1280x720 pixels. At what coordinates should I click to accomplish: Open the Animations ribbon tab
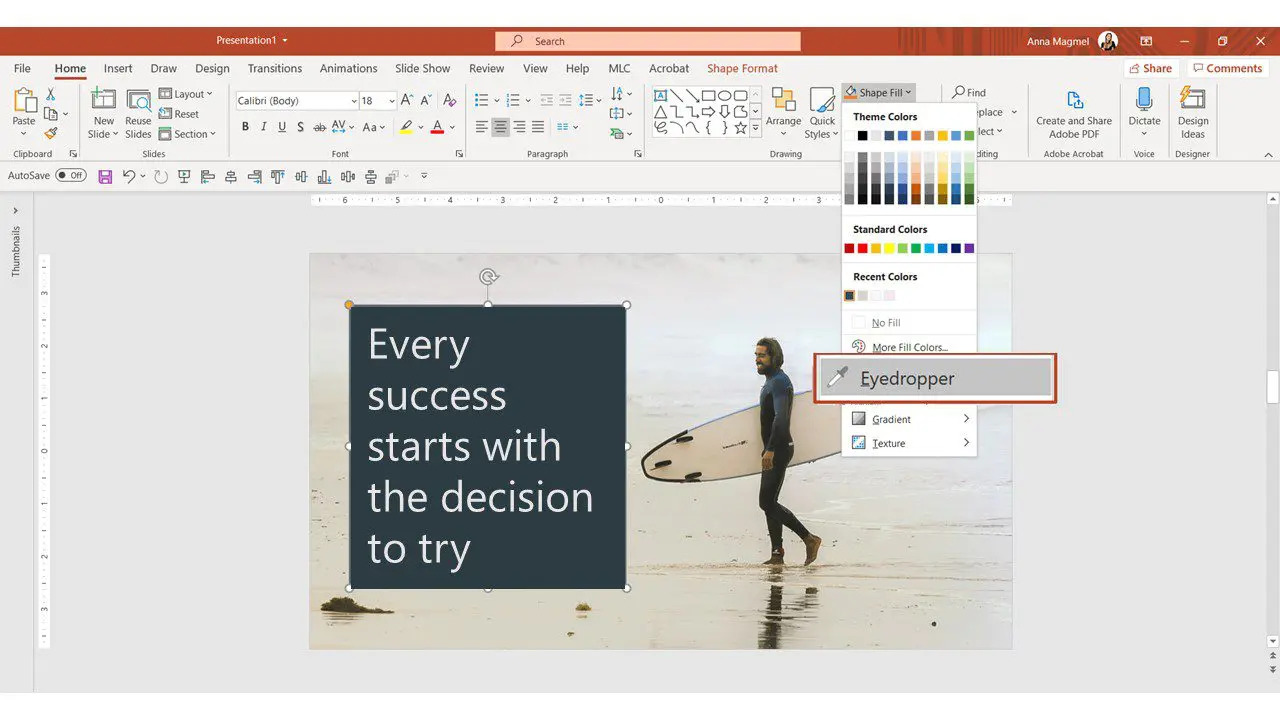click(x=348, y=68)
